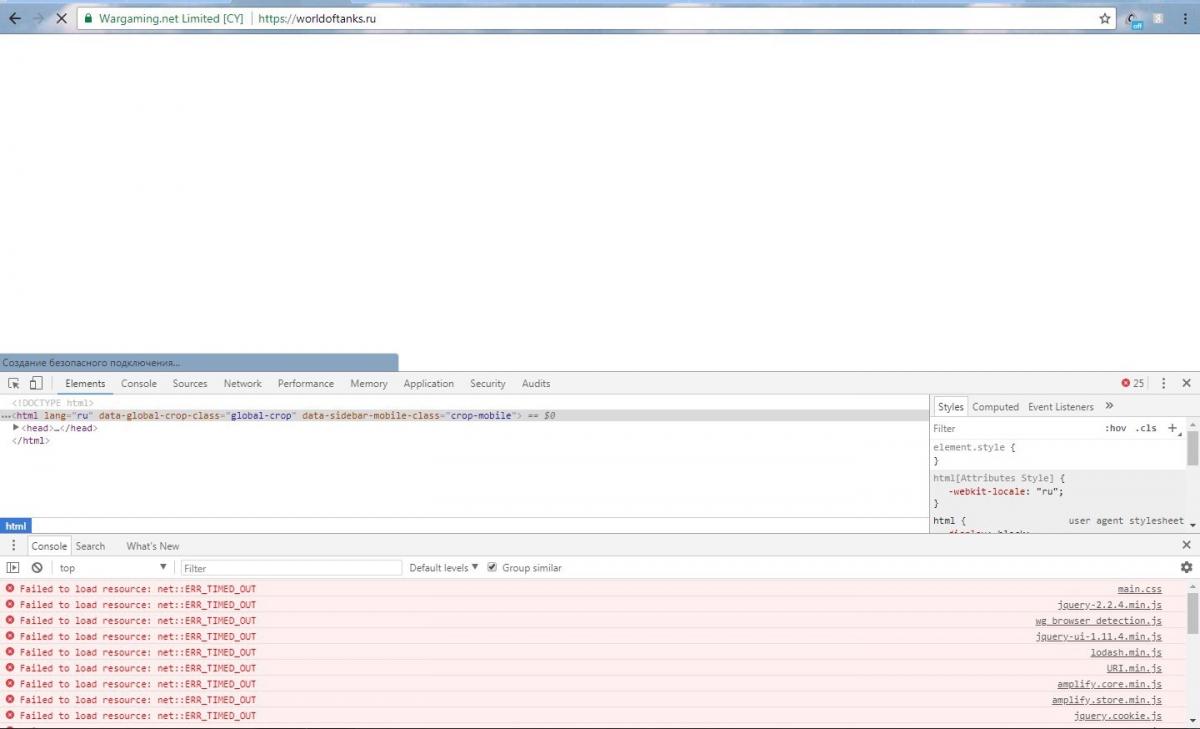The image size is (1200, 729).
Task: Open lodash.min.js source link
Action: [1126, 653]
